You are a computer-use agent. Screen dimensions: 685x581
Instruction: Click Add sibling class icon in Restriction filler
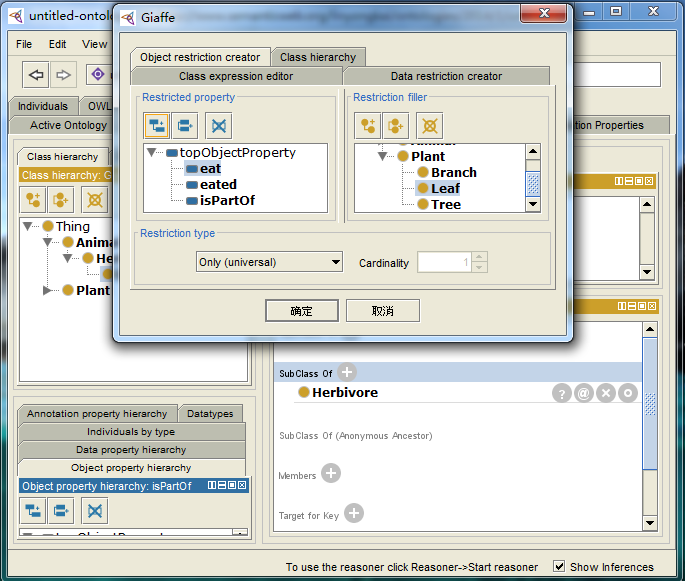click(x=395, y=126)
